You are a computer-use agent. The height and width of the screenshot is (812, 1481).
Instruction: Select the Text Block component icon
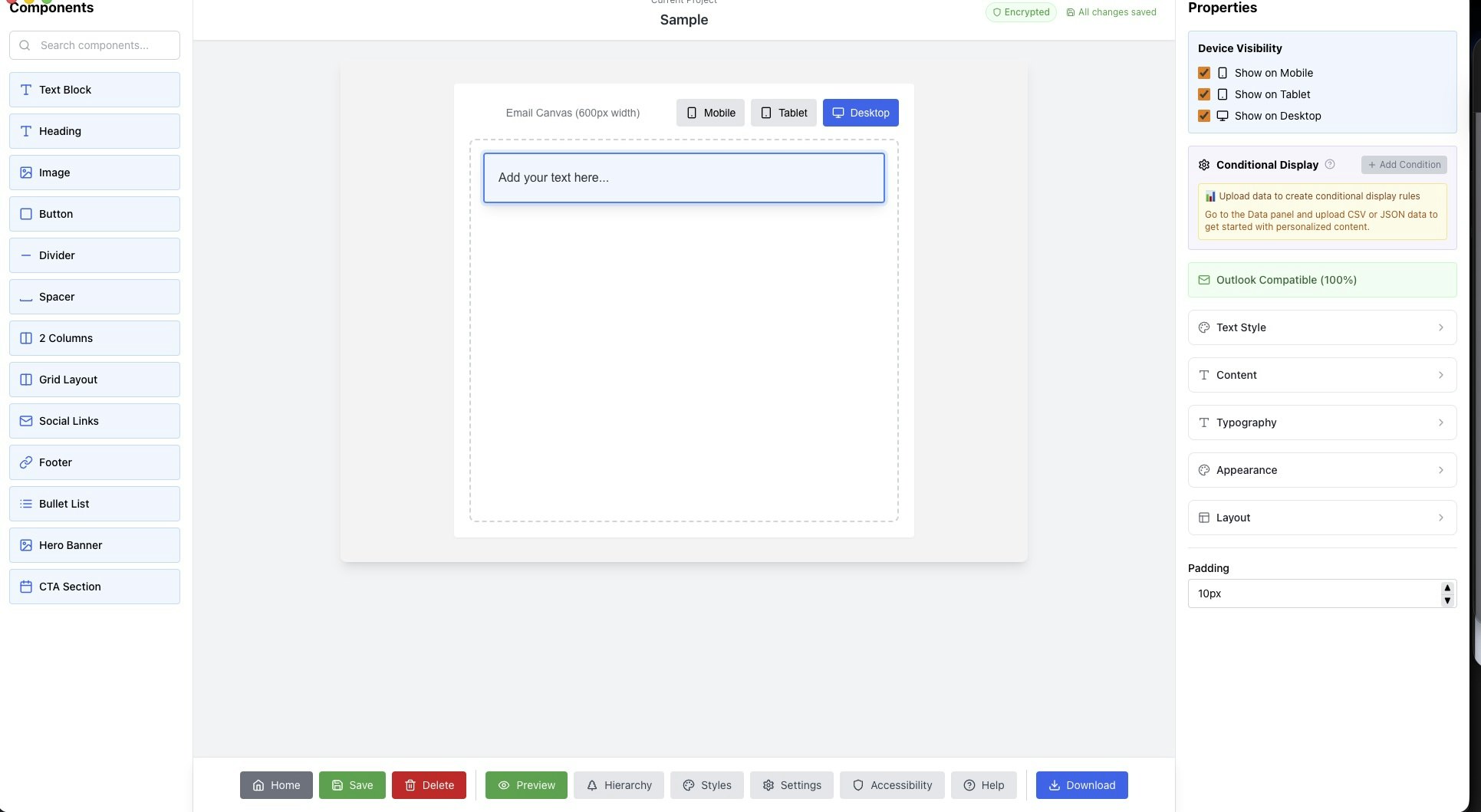tap(25, 89)
